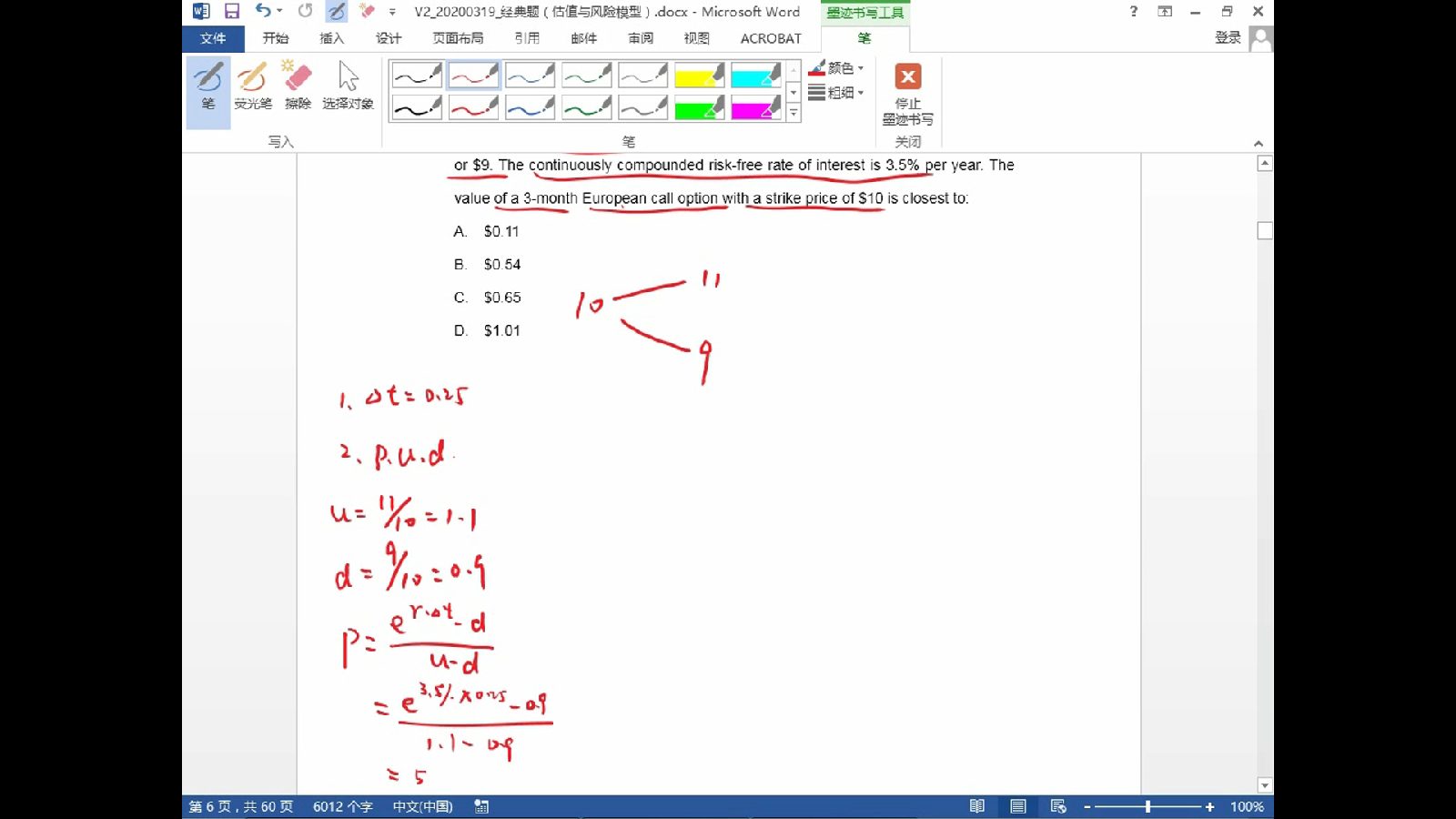Click the vertical scrollbar up arrow
The width and height of the screenshot is (1456, 819).
[x=1265, y=164]
